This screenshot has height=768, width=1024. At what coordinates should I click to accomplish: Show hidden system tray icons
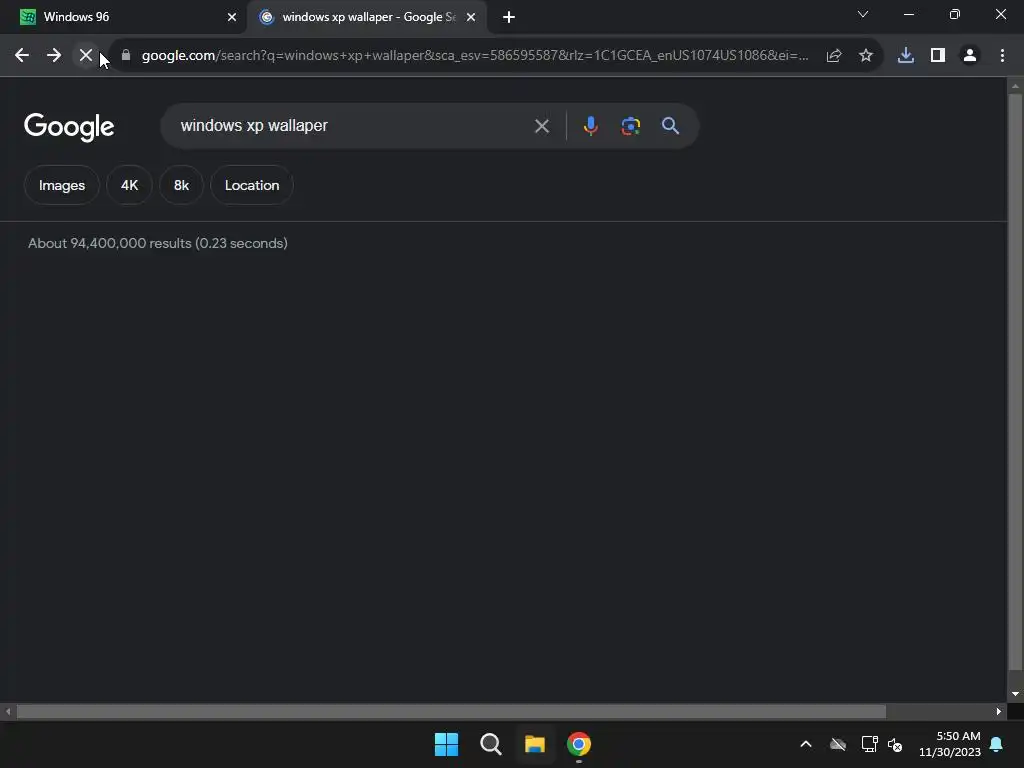[806, 744]
